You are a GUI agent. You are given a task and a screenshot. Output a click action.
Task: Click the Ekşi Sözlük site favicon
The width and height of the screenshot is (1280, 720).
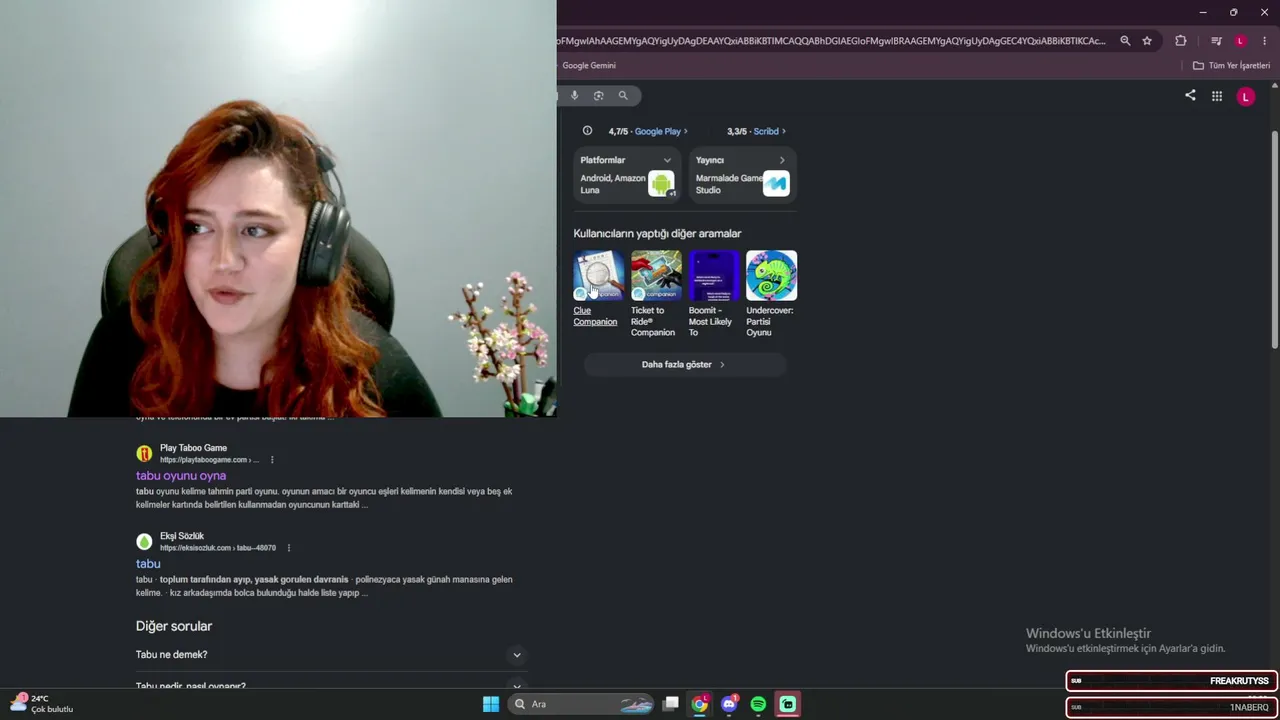click(144, 541)
